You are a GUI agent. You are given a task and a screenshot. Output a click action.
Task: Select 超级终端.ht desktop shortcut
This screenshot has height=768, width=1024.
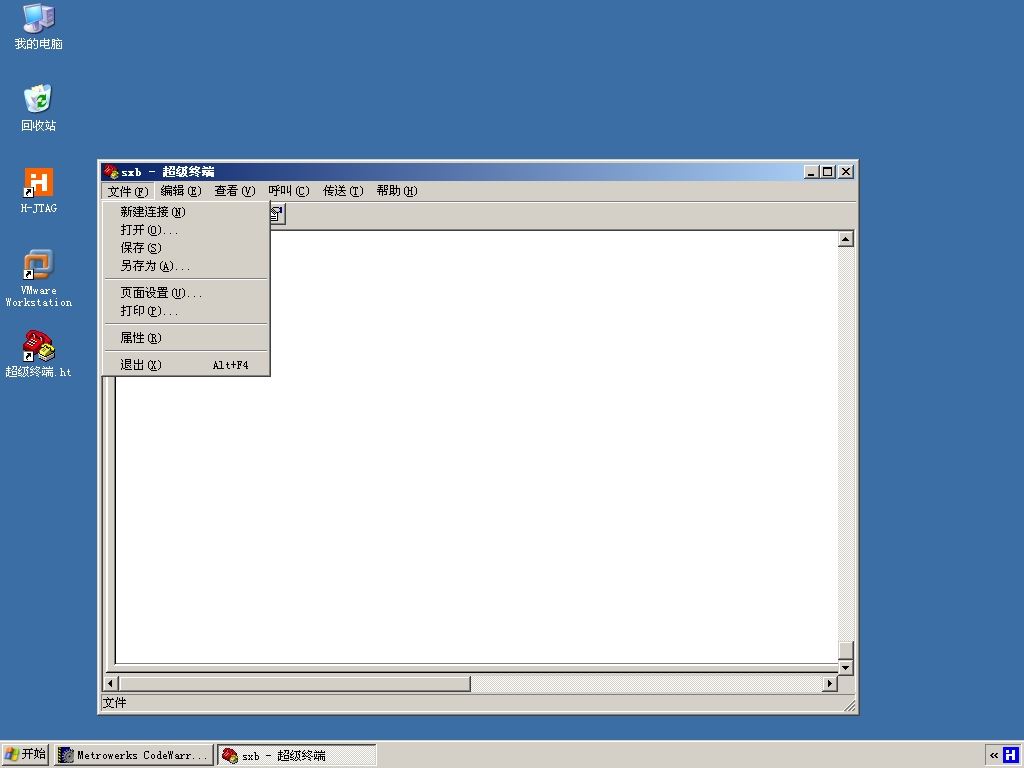tap(39, 355)
